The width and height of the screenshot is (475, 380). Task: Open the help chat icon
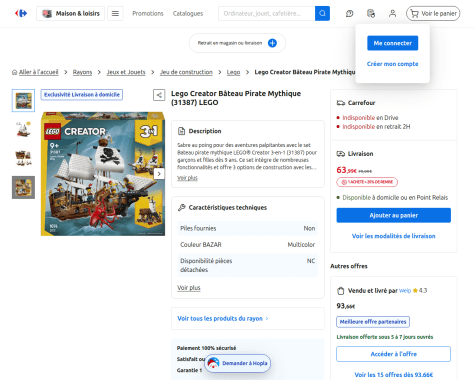pyautogui.click(x=349, y=13)
